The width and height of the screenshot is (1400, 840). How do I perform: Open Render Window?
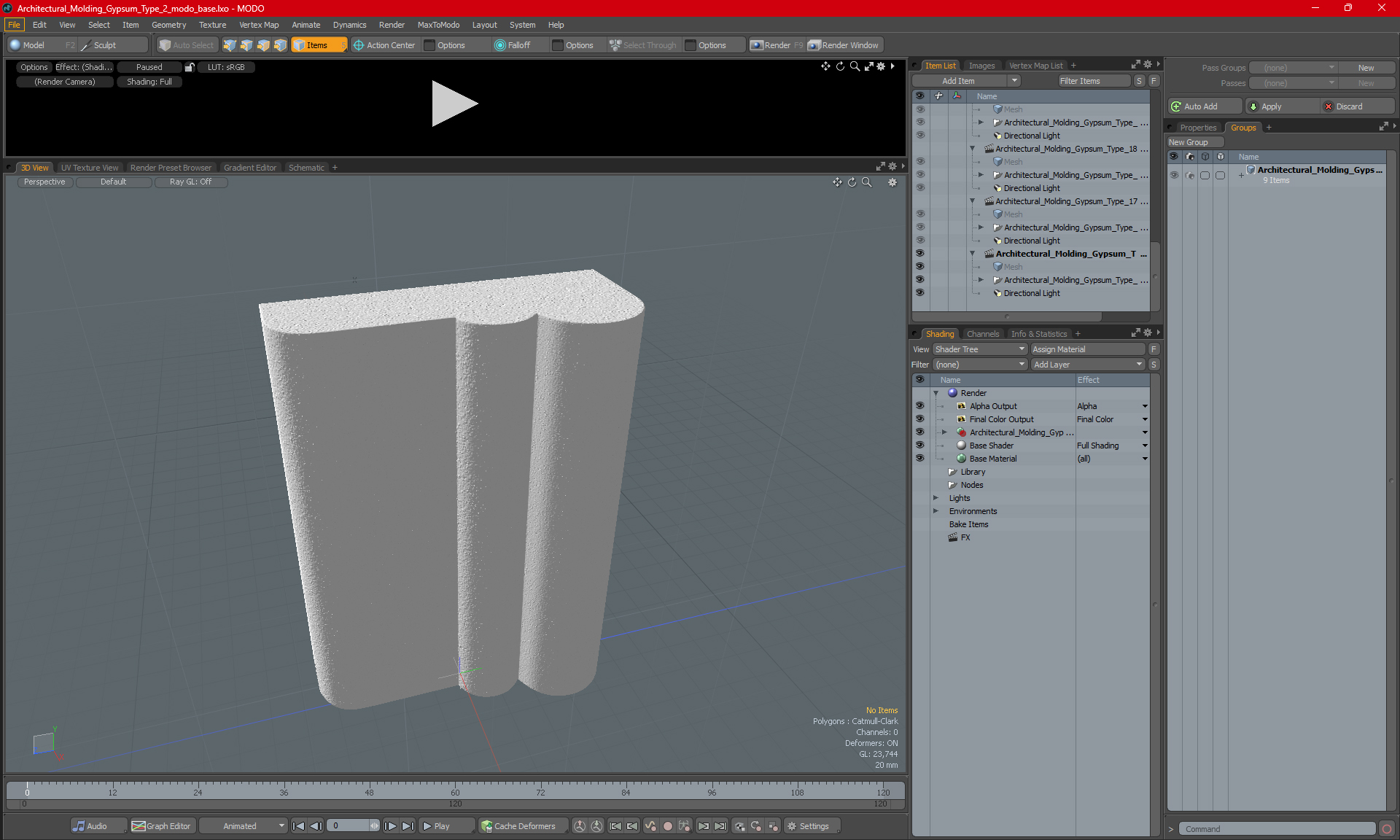[x=844, y=45]
